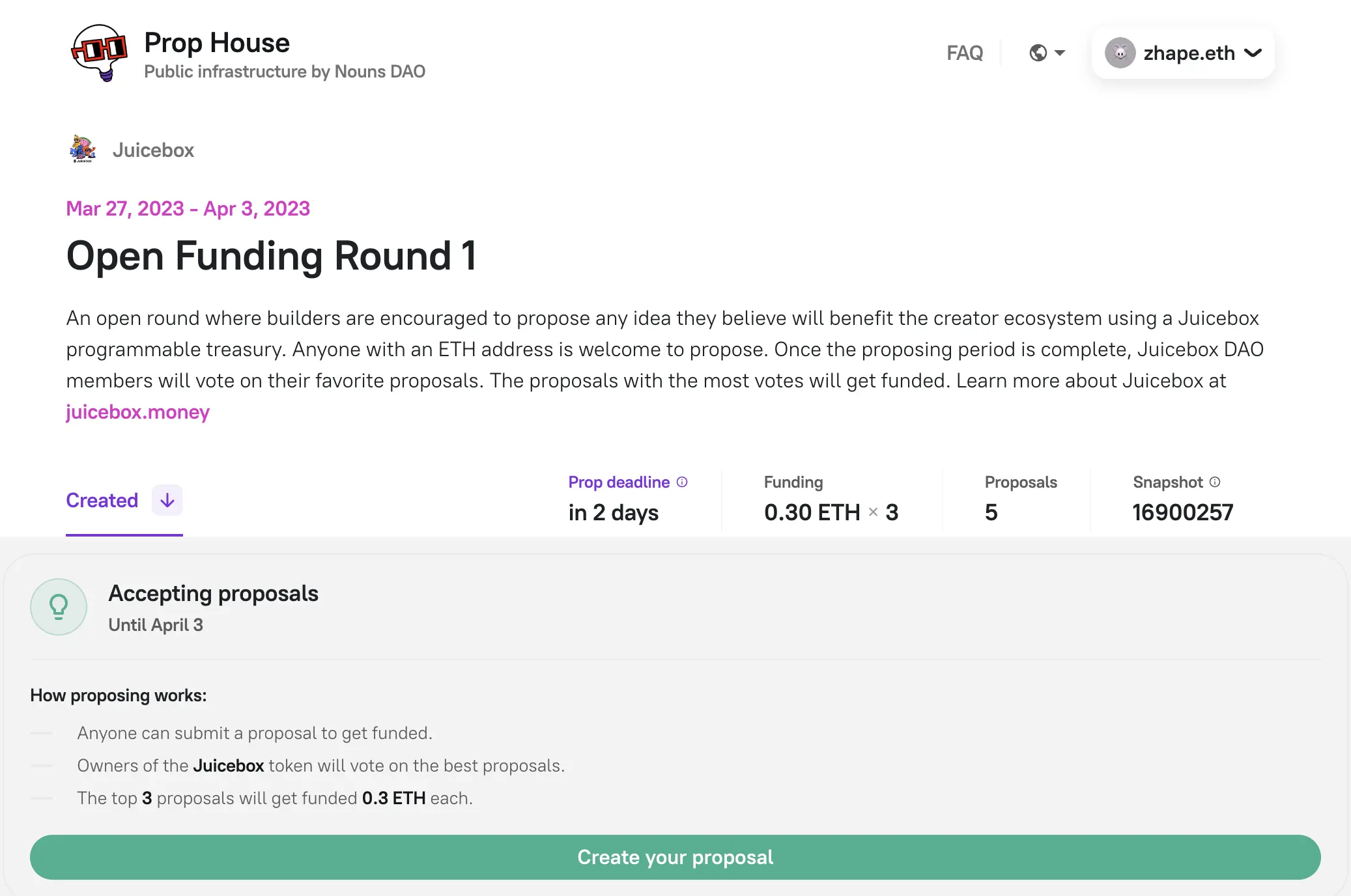Click the info icon beside Prop deadline
Screen dimensions: 1351x896
[681, 482]
